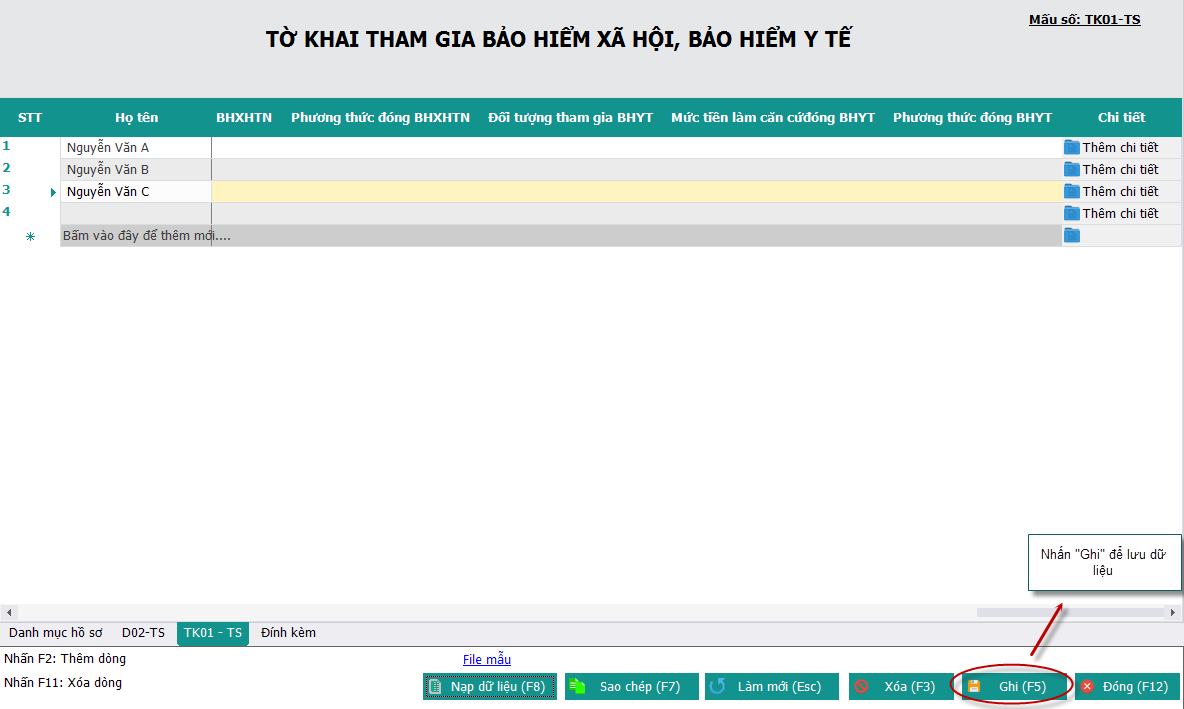Image resolution: width=1184 pixels, height=709 pixels.
Task: Click the STT column header
Action: coord(29,117)
